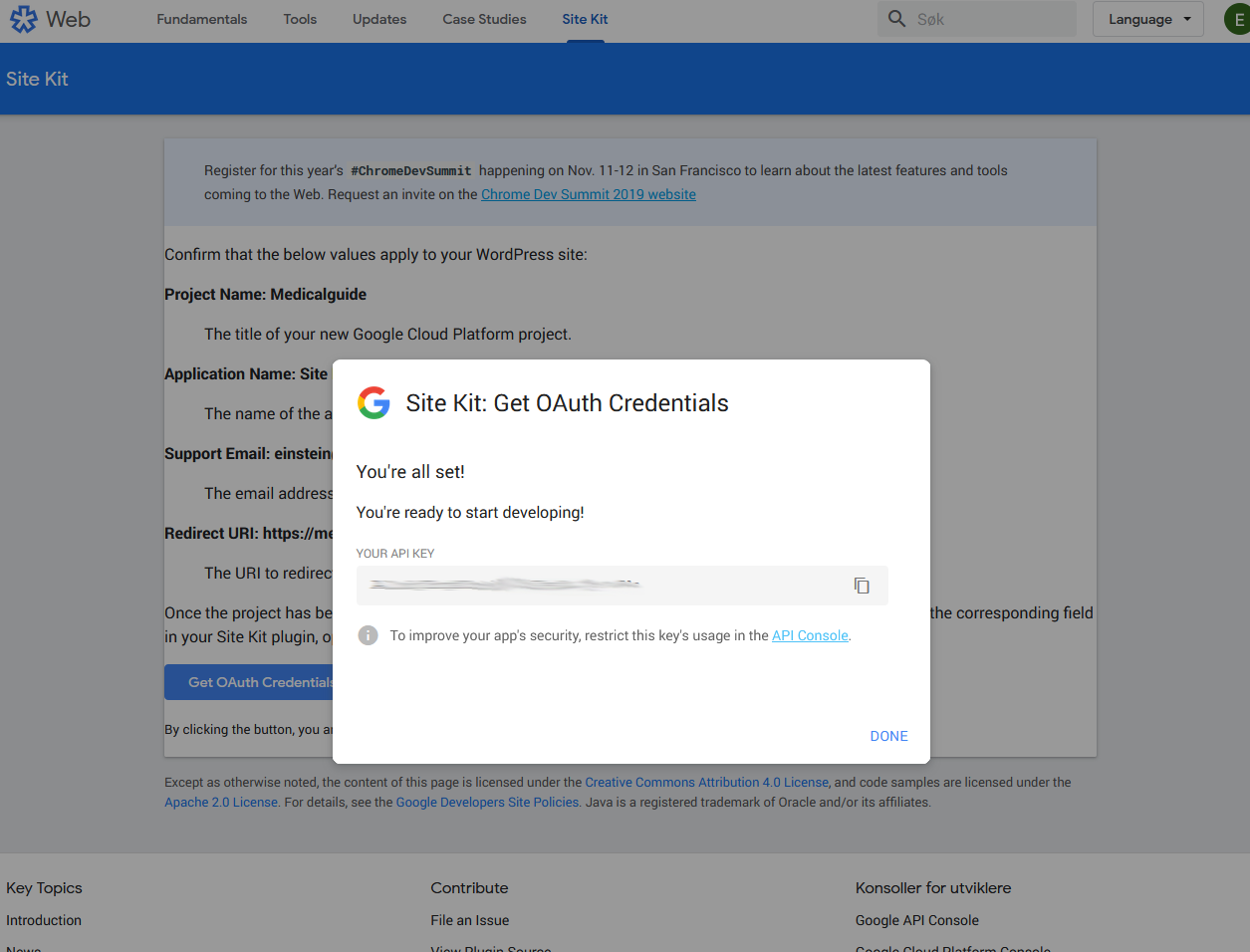Copy the API key with the copy icon
This screenshot has width=1250, height=952.
pos(862,586)
